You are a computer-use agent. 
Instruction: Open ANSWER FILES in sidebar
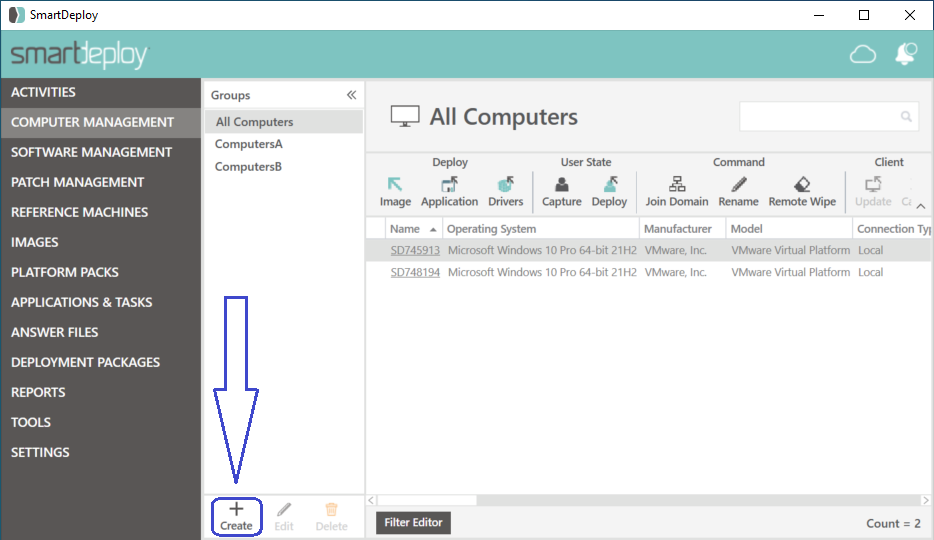pyautogui.click(x=101, y=332)
